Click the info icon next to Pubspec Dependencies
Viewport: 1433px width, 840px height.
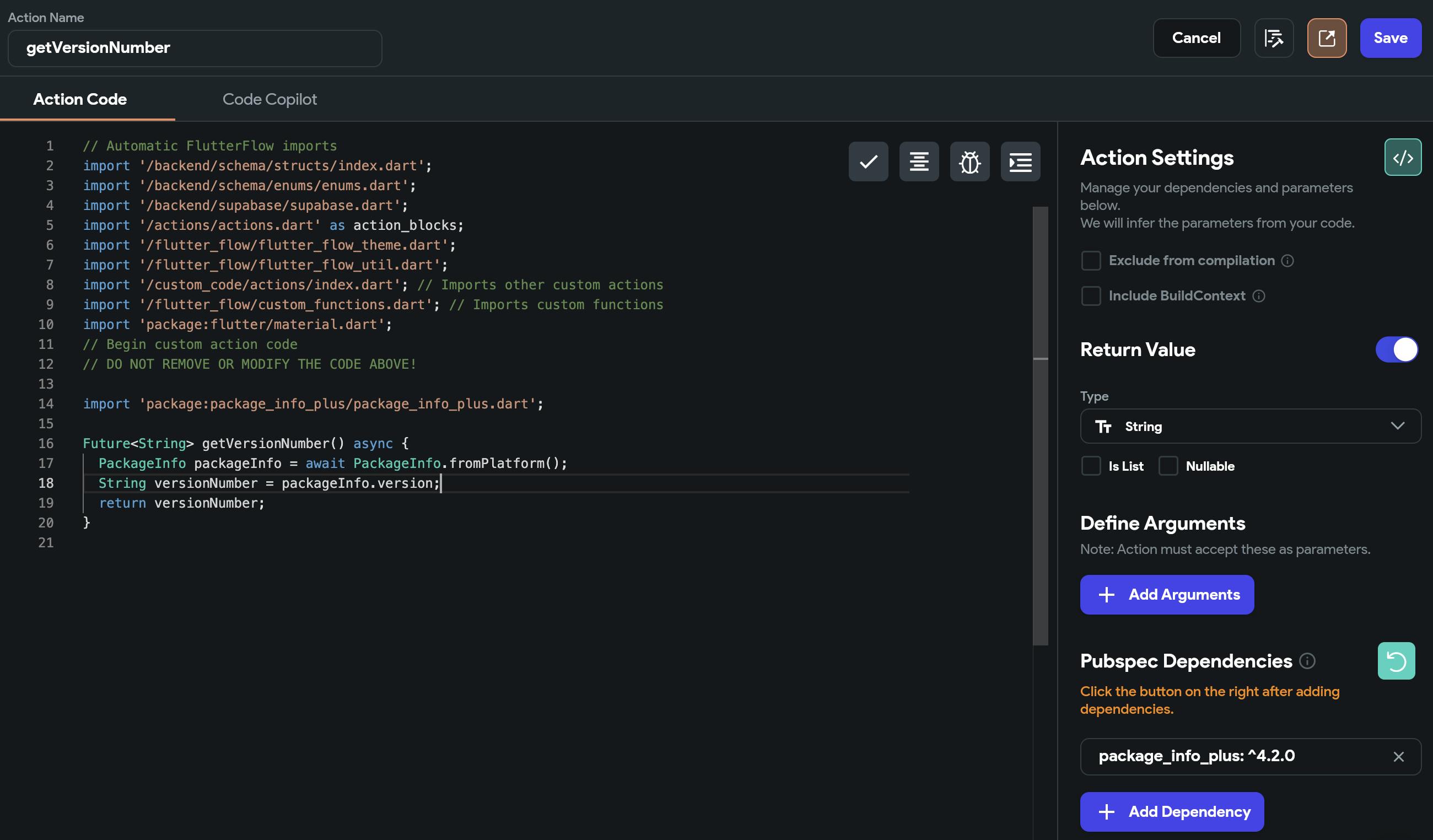click(x=1307, y=661)
